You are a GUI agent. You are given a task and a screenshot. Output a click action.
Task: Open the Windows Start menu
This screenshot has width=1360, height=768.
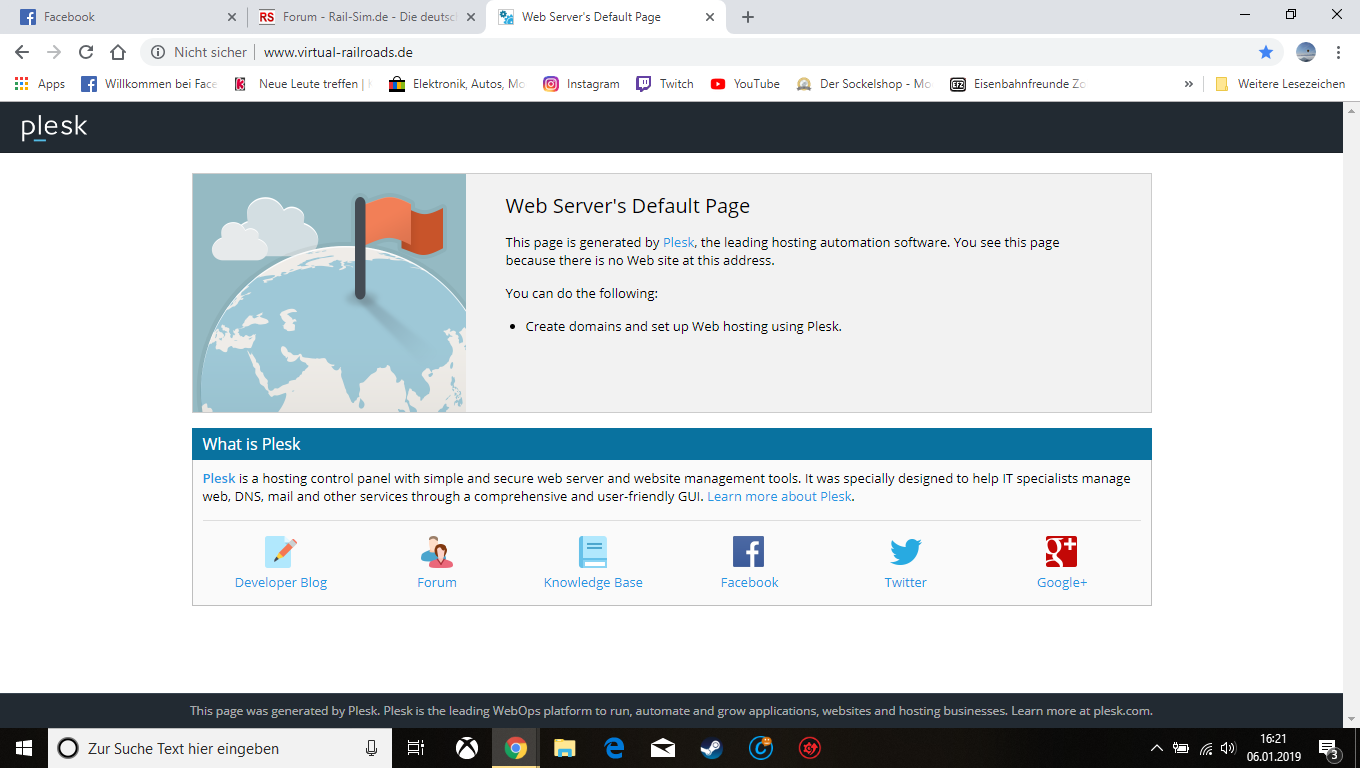(x=24, y=748)
